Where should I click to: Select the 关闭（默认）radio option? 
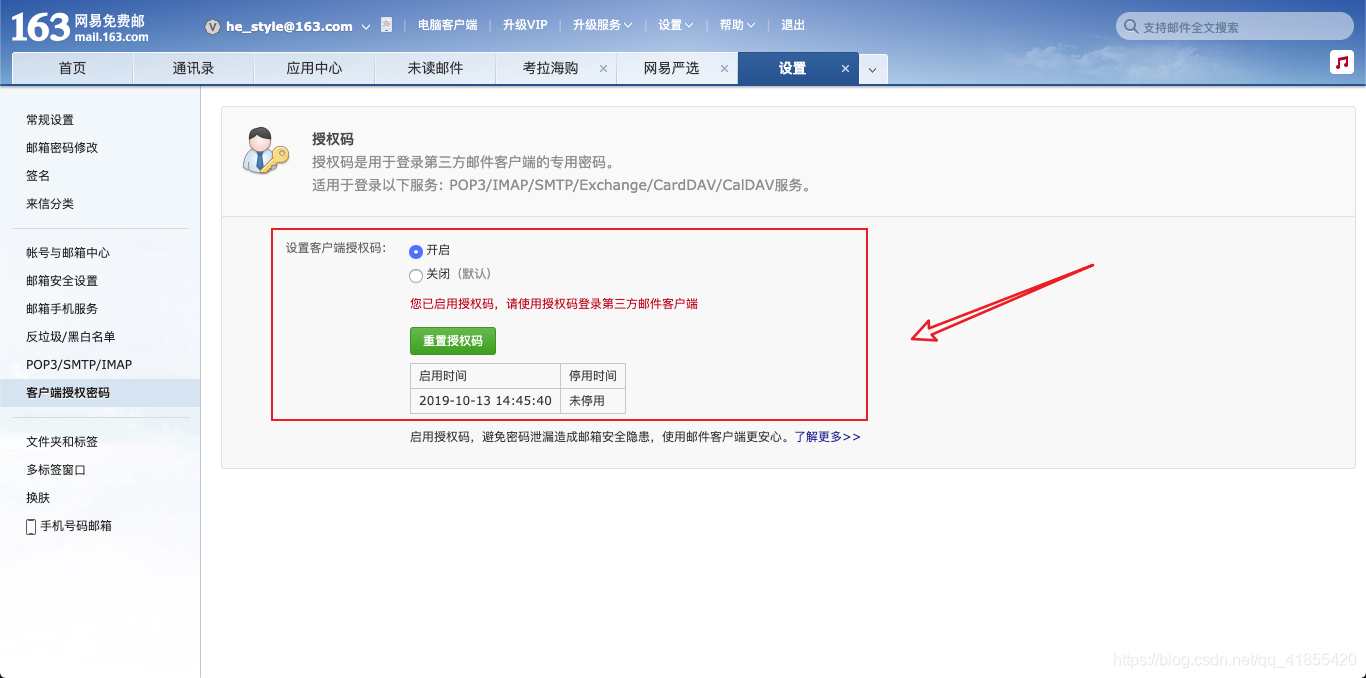[415, 275]
